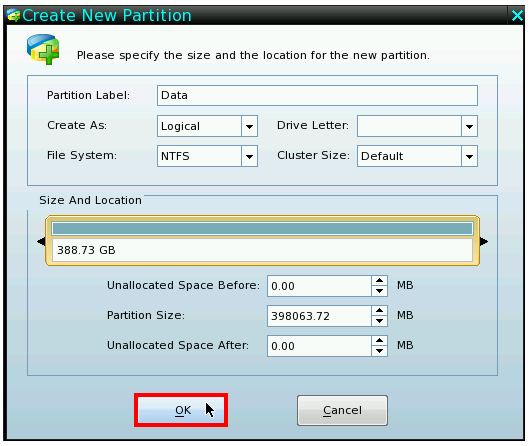
Task: Increase Unallocated Space After value
Action: click(379, 340)
